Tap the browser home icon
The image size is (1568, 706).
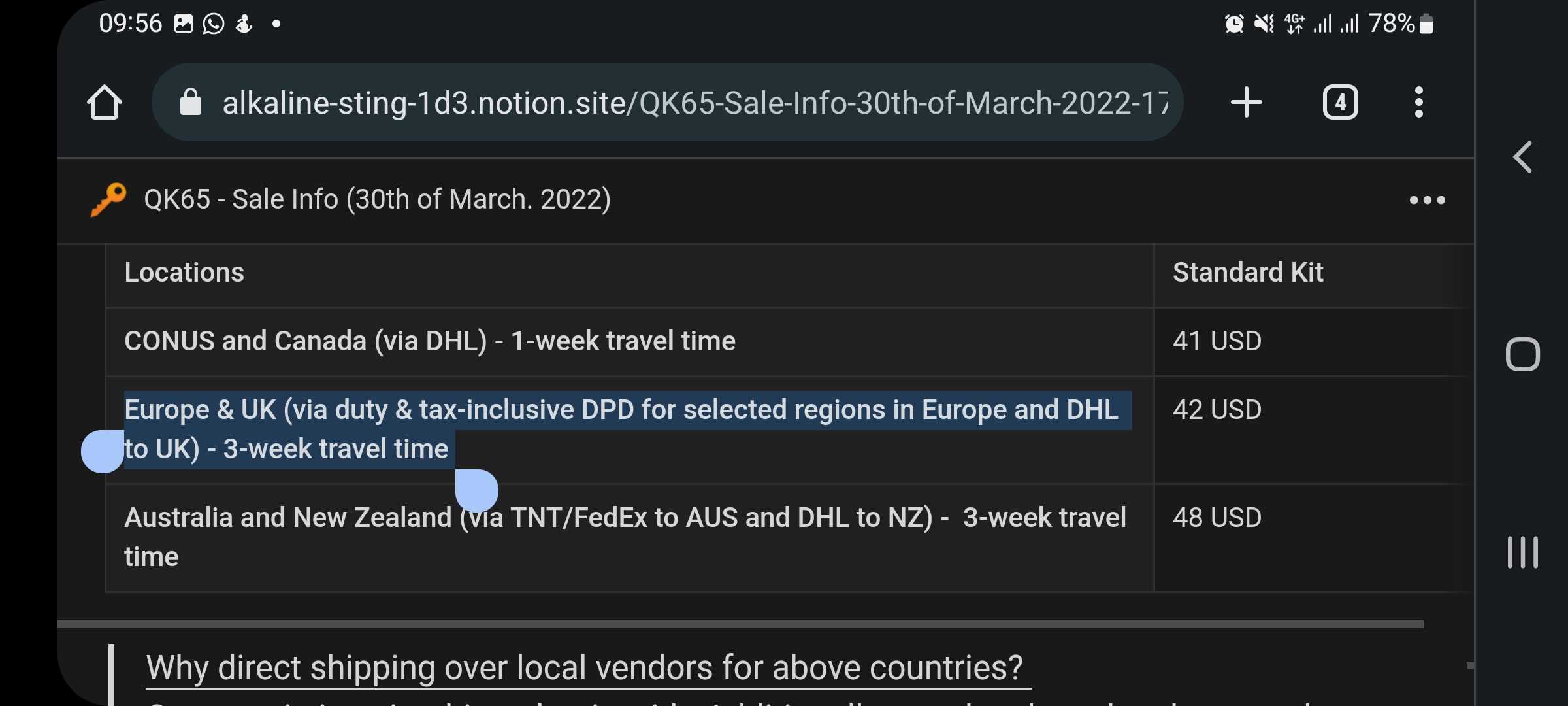tap(105, 103)
